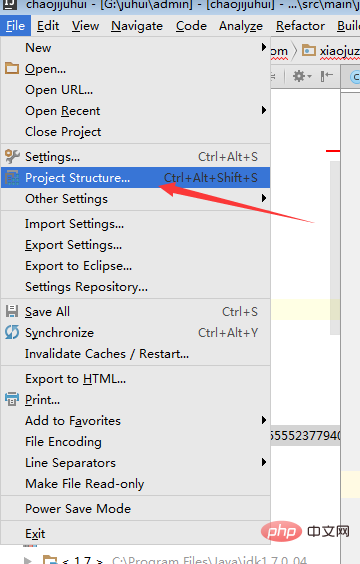Click the Save All floppy disk icon
The height and width of the screenshot is (564, 360).
tap(12, 311)
